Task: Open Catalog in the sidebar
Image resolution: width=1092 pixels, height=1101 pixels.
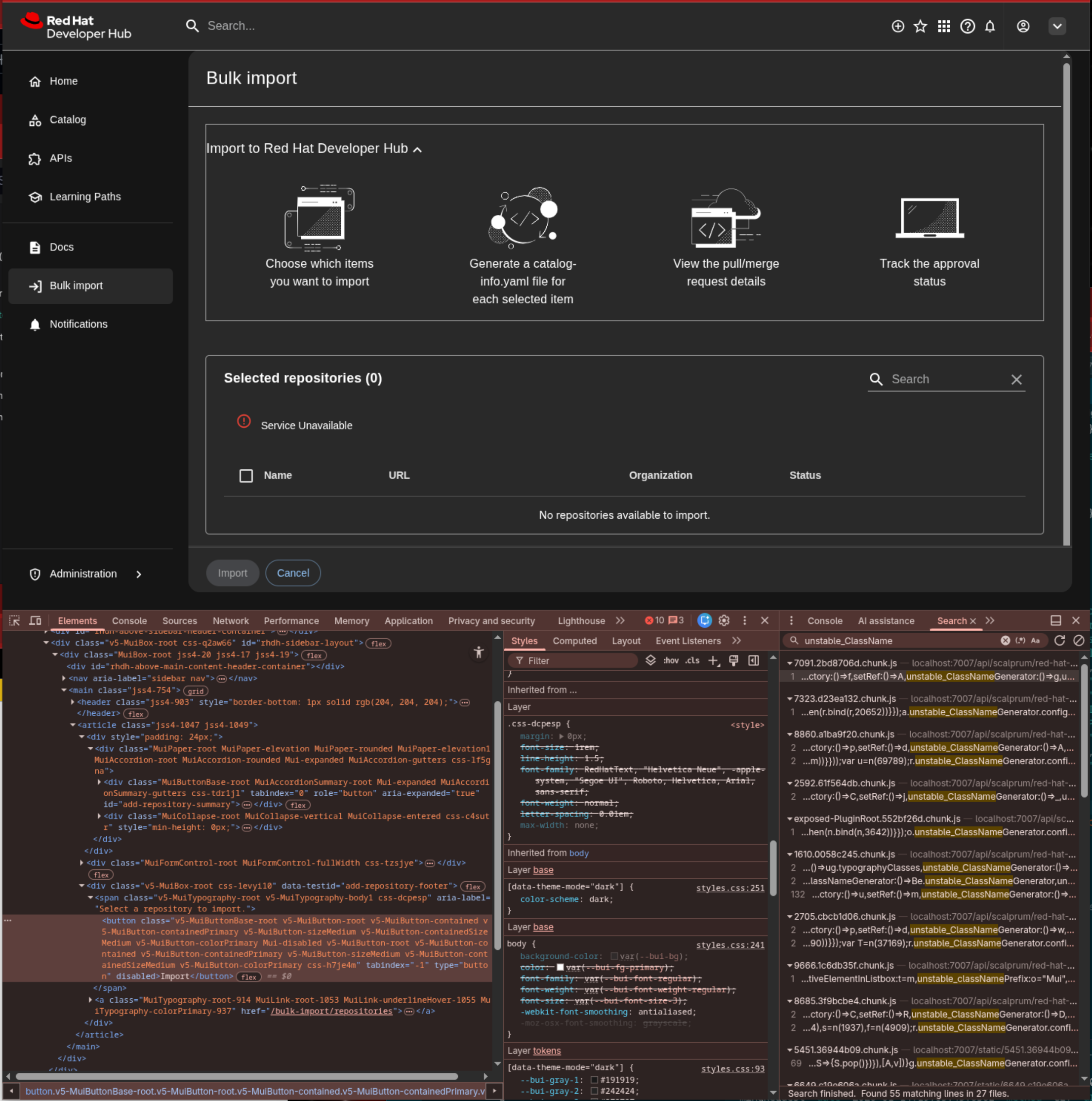Action: click(67, 120)
